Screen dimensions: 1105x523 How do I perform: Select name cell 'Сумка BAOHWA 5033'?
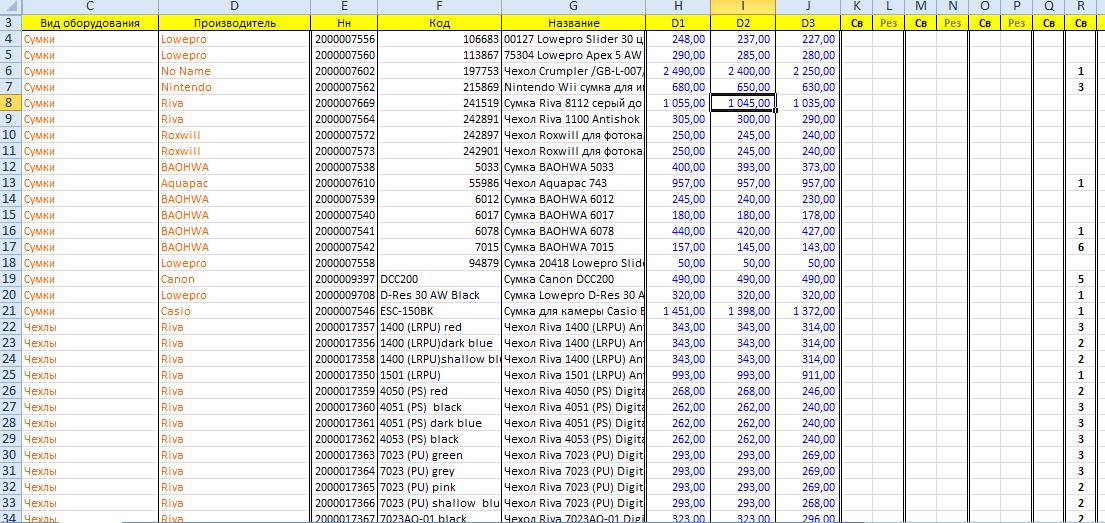pos(574,167)
